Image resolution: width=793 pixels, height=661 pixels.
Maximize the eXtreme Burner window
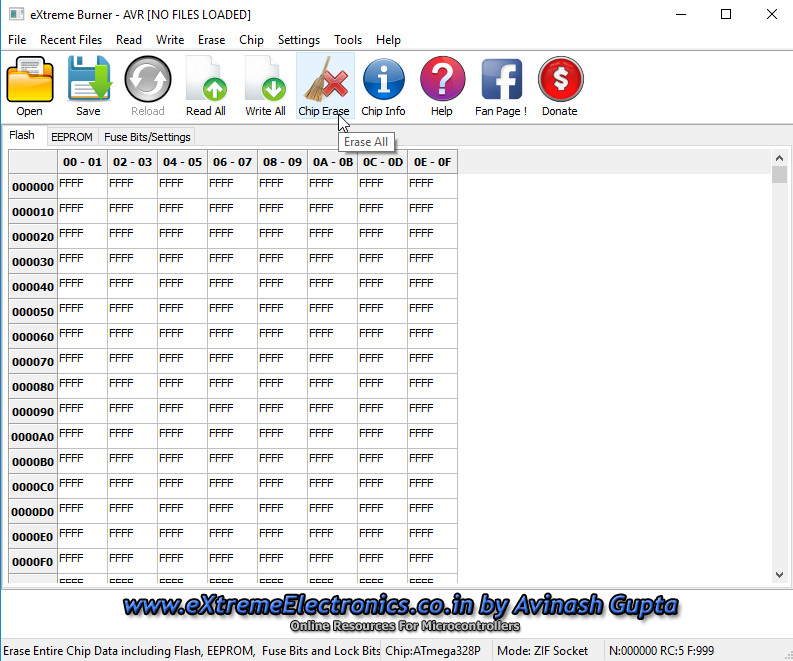726,14
